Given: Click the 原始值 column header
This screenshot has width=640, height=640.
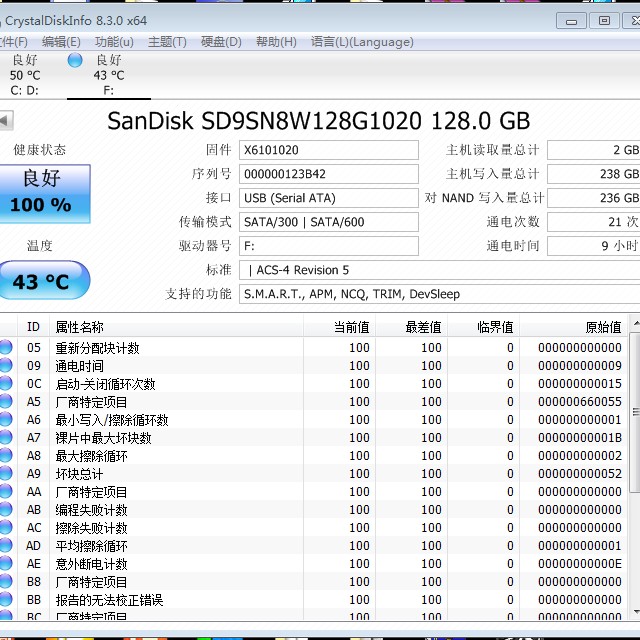Looking at the screenshot, I should pyautogui.click(x=573, y=327).
